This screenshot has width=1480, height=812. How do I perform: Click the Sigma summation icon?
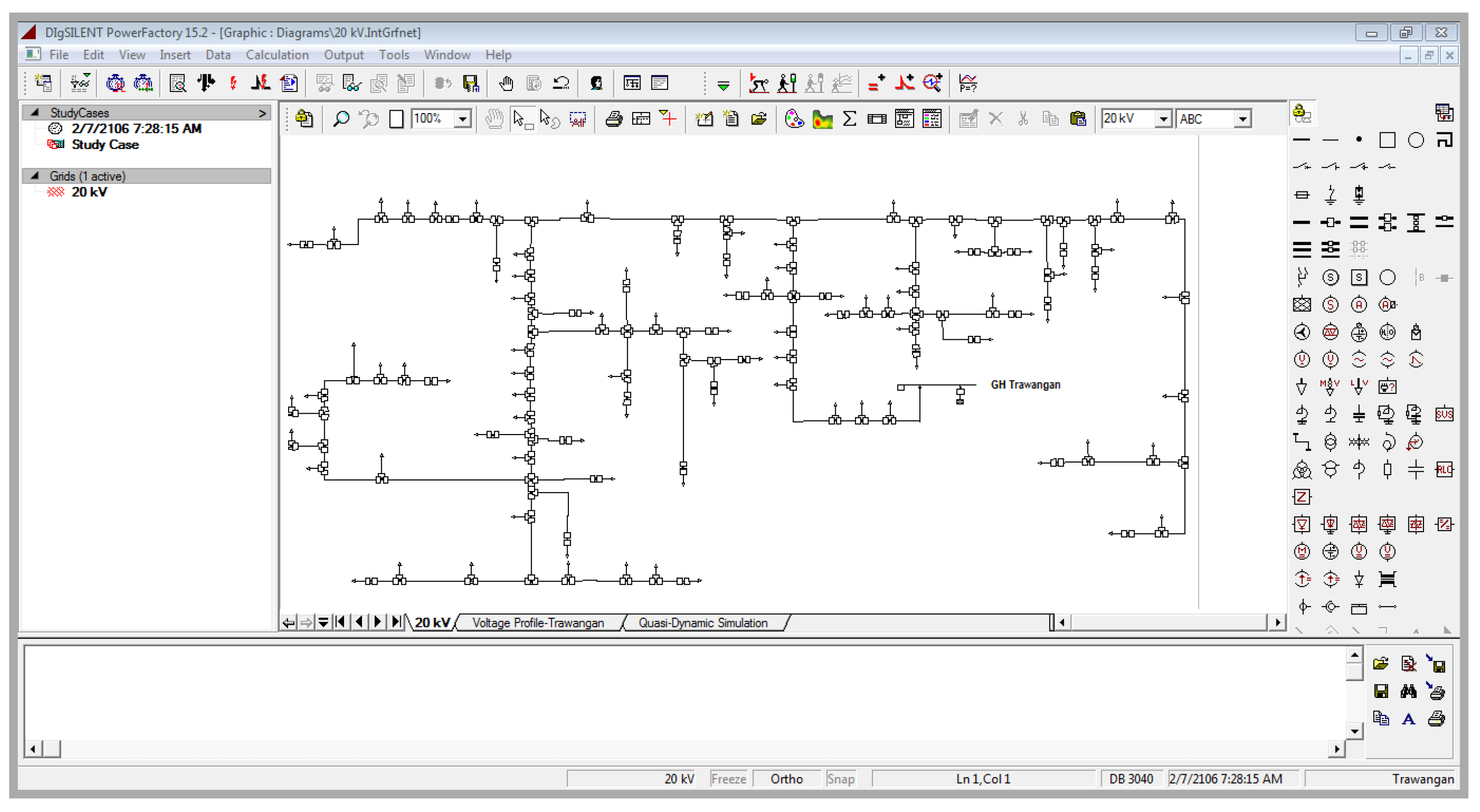(849, 119)
